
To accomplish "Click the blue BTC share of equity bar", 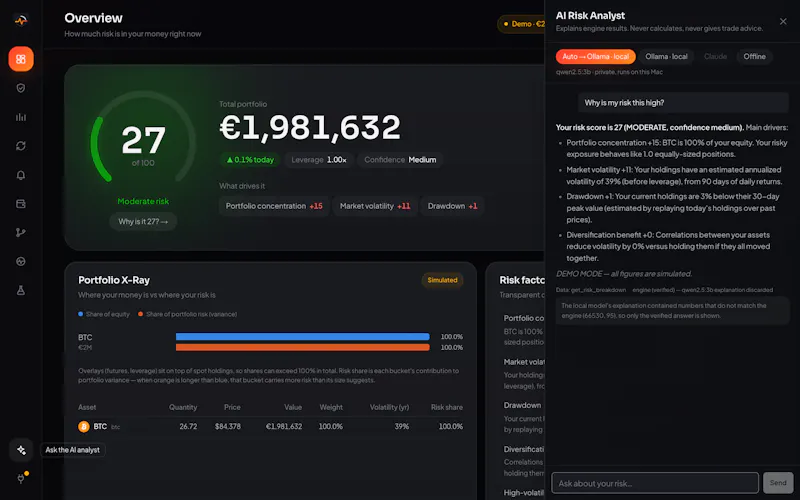I will 303,337.
